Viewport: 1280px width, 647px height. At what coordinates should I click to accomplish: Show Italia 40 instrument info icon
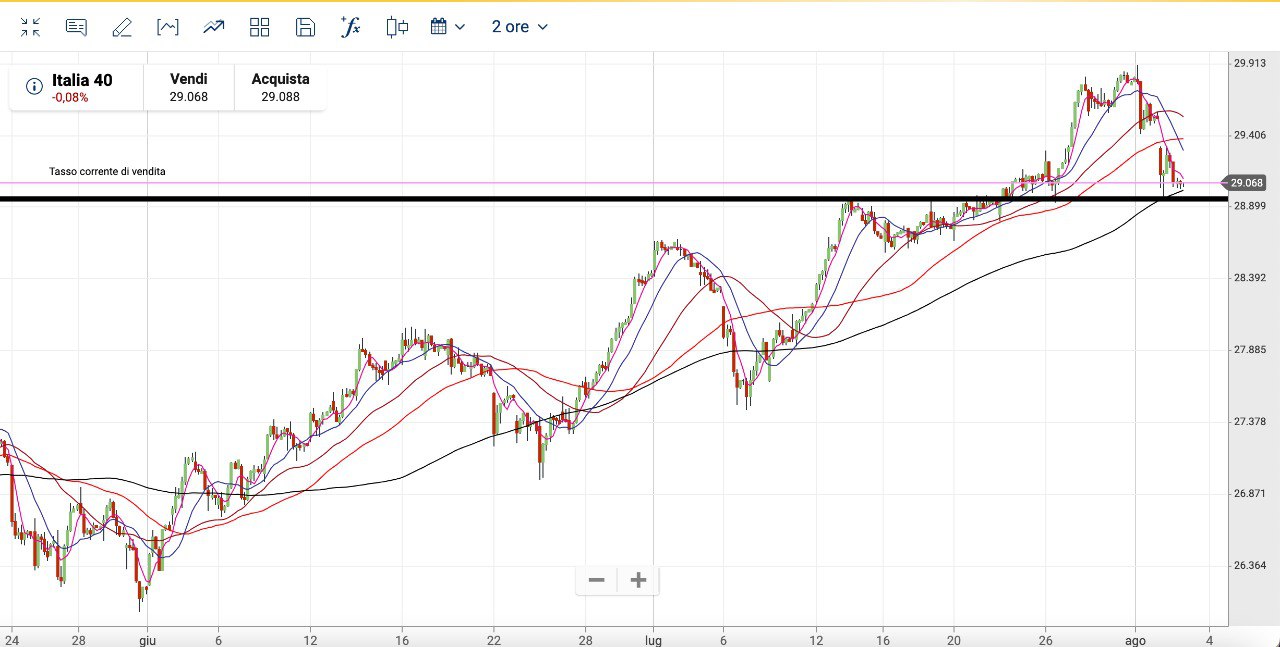[34, 87]
